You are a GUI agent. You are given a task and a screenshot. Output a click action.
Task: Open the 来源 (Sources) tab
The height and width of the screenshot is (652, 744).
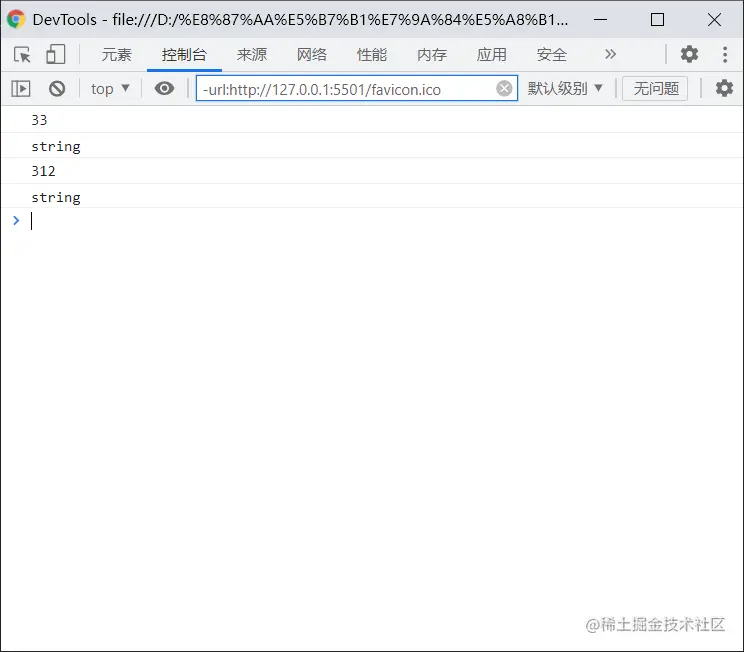pos(252,55)
